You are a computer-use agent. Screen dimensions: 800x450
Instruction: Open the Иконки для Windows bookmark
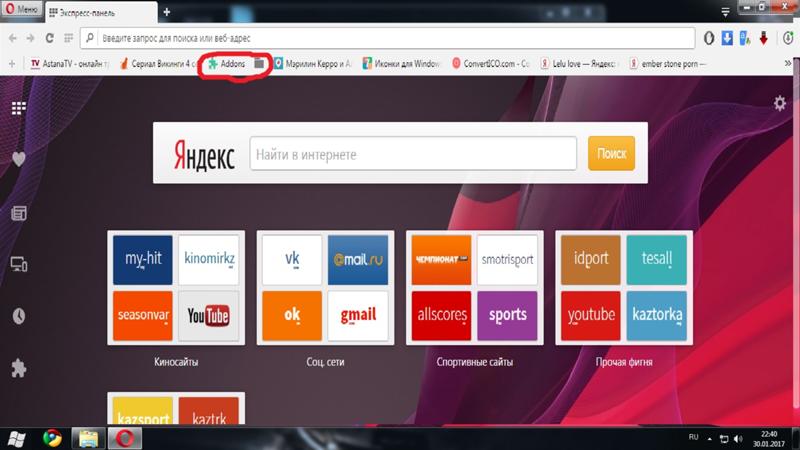(402, 64)
